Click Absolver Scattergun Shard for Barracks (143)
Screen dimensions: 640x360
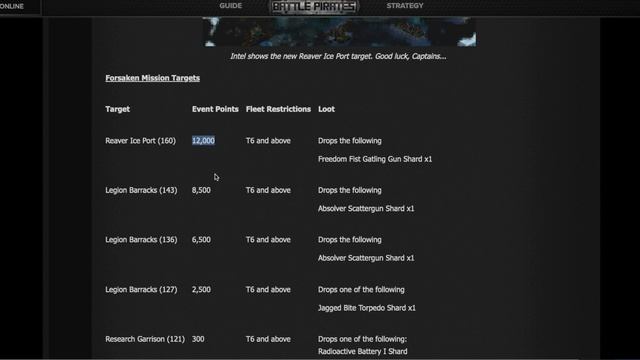(x=366, y=209)
